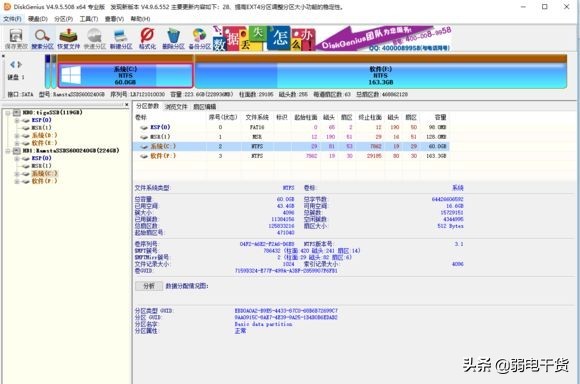The width and height of the screenshot is (580, 384).
Task: Click the 起始柱面 column header
Action: click(x=306, y=117)
